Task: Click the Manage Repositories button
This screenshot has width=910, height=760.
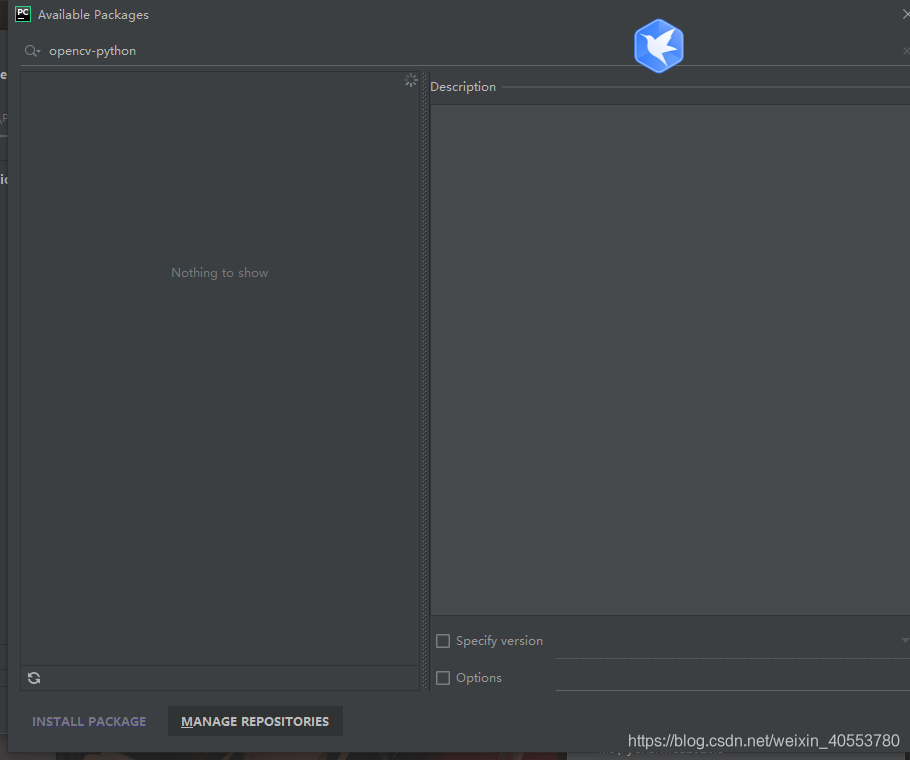Action: point(255,721)
